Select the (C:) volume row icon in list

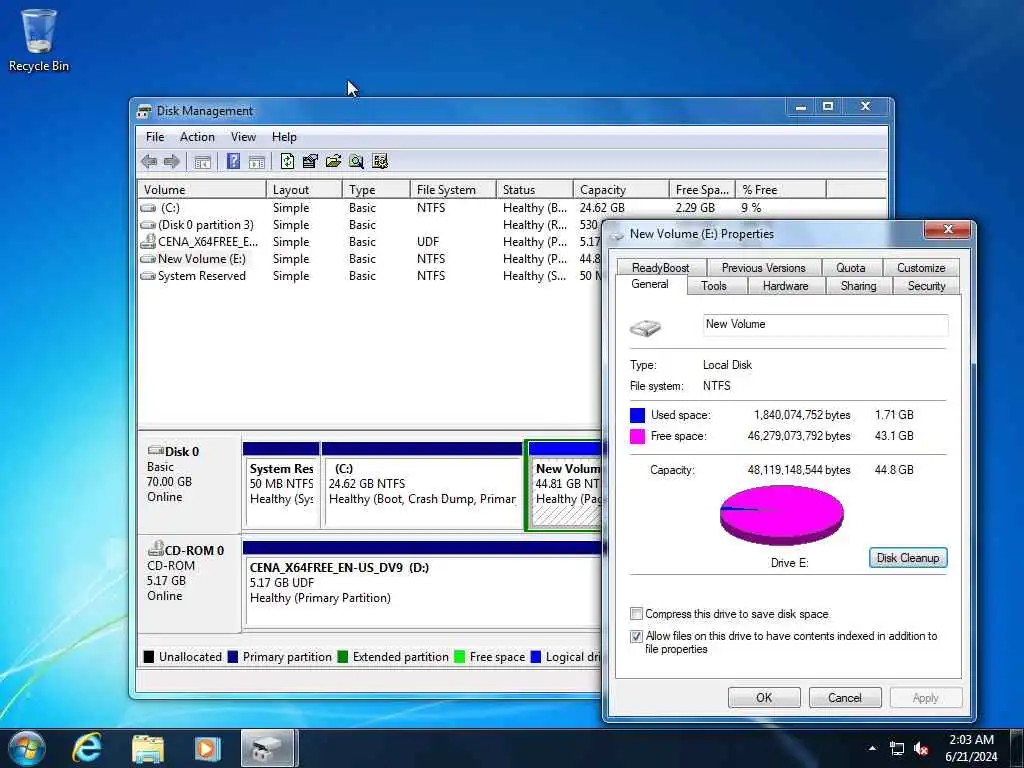(x=148, y=208)
